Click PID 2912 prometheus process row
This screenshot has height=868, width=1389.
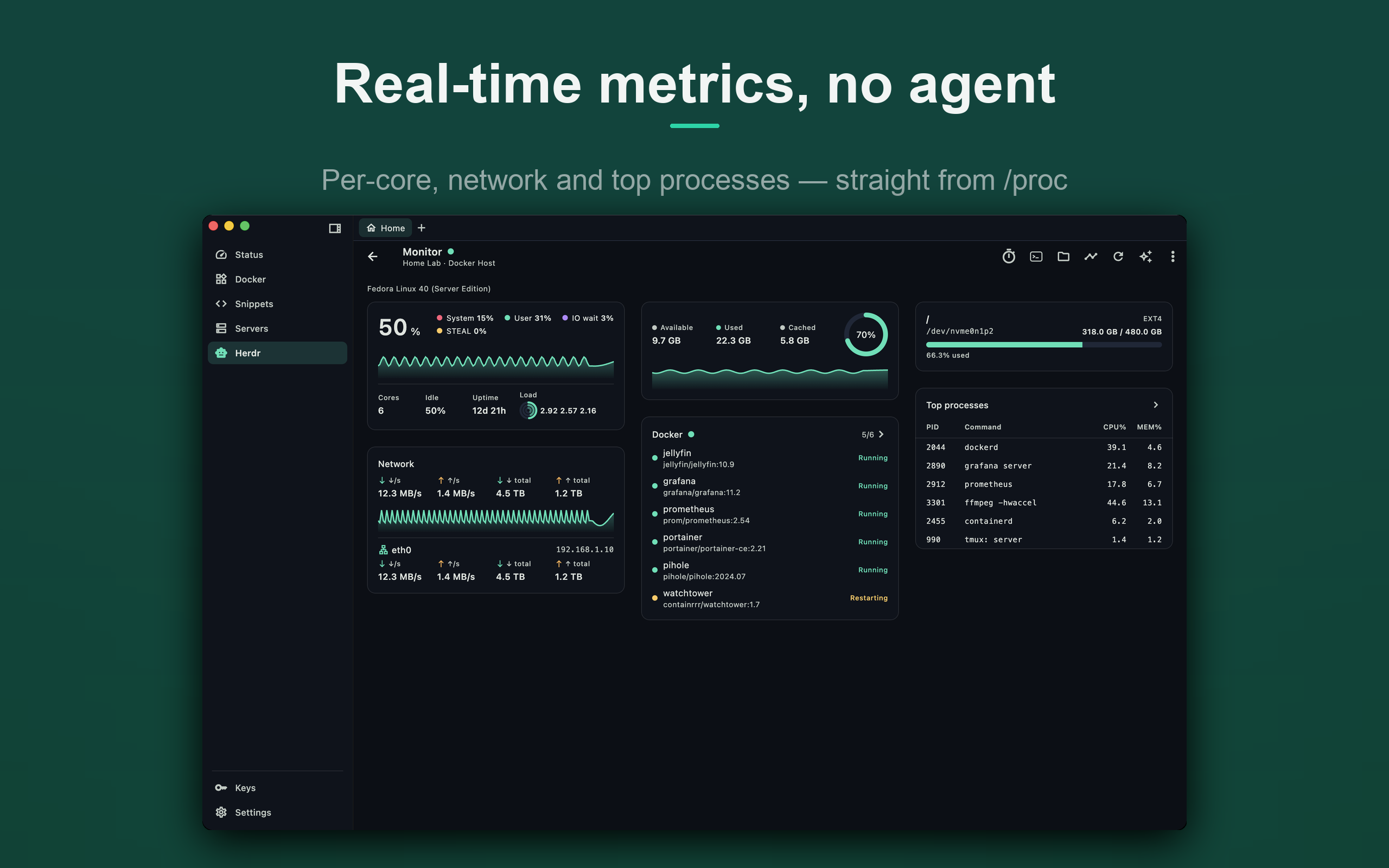1043,484
